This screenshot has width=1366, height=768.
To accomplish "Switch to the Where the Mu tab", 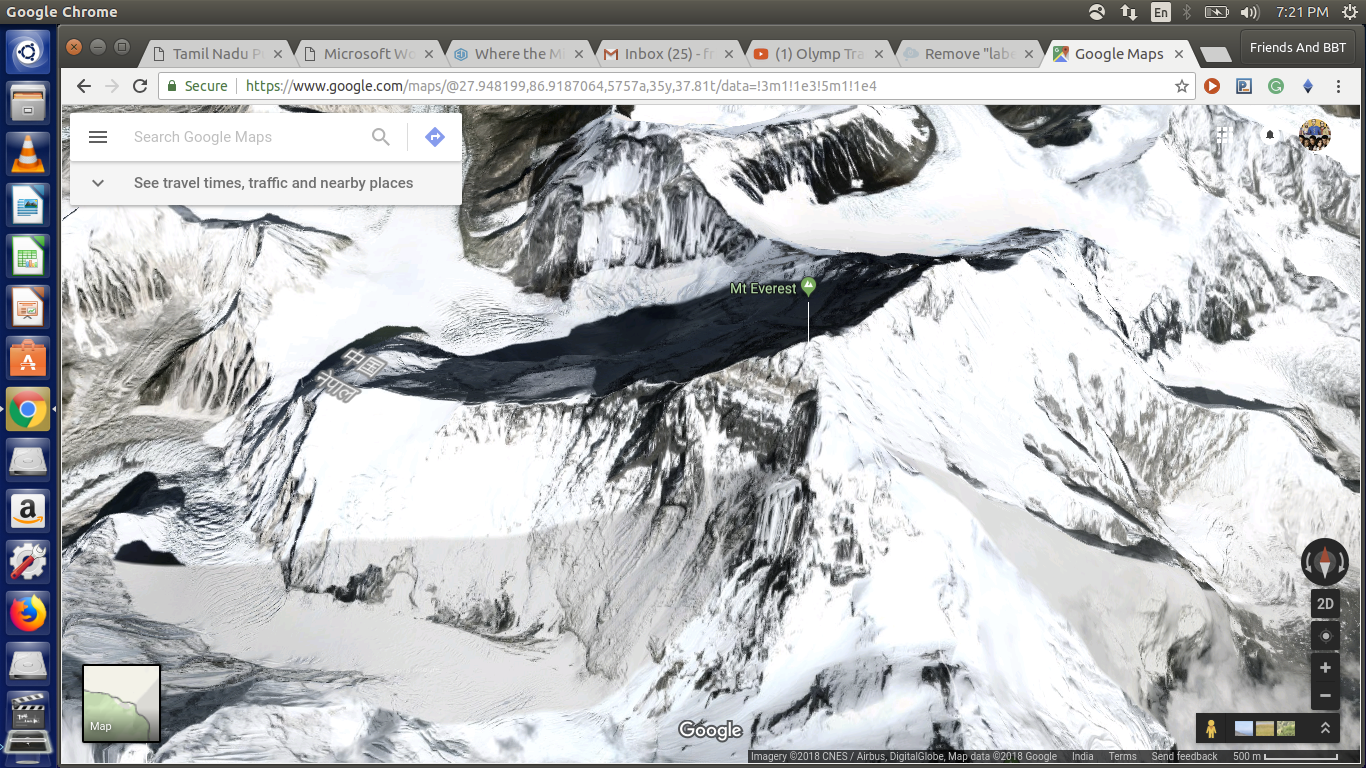I will coord(518,54).
